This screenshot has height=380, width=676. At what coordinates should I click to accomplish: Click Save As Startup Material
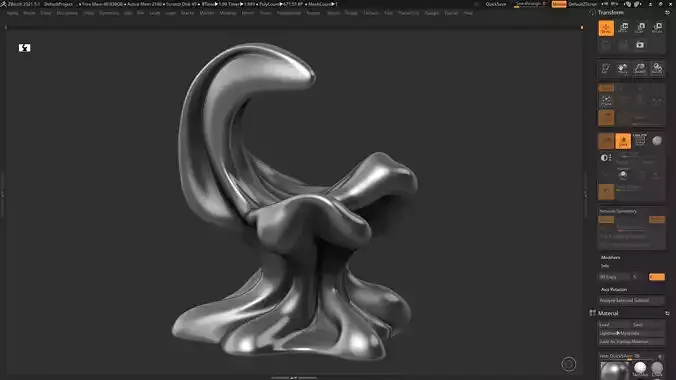pos(631,342)
